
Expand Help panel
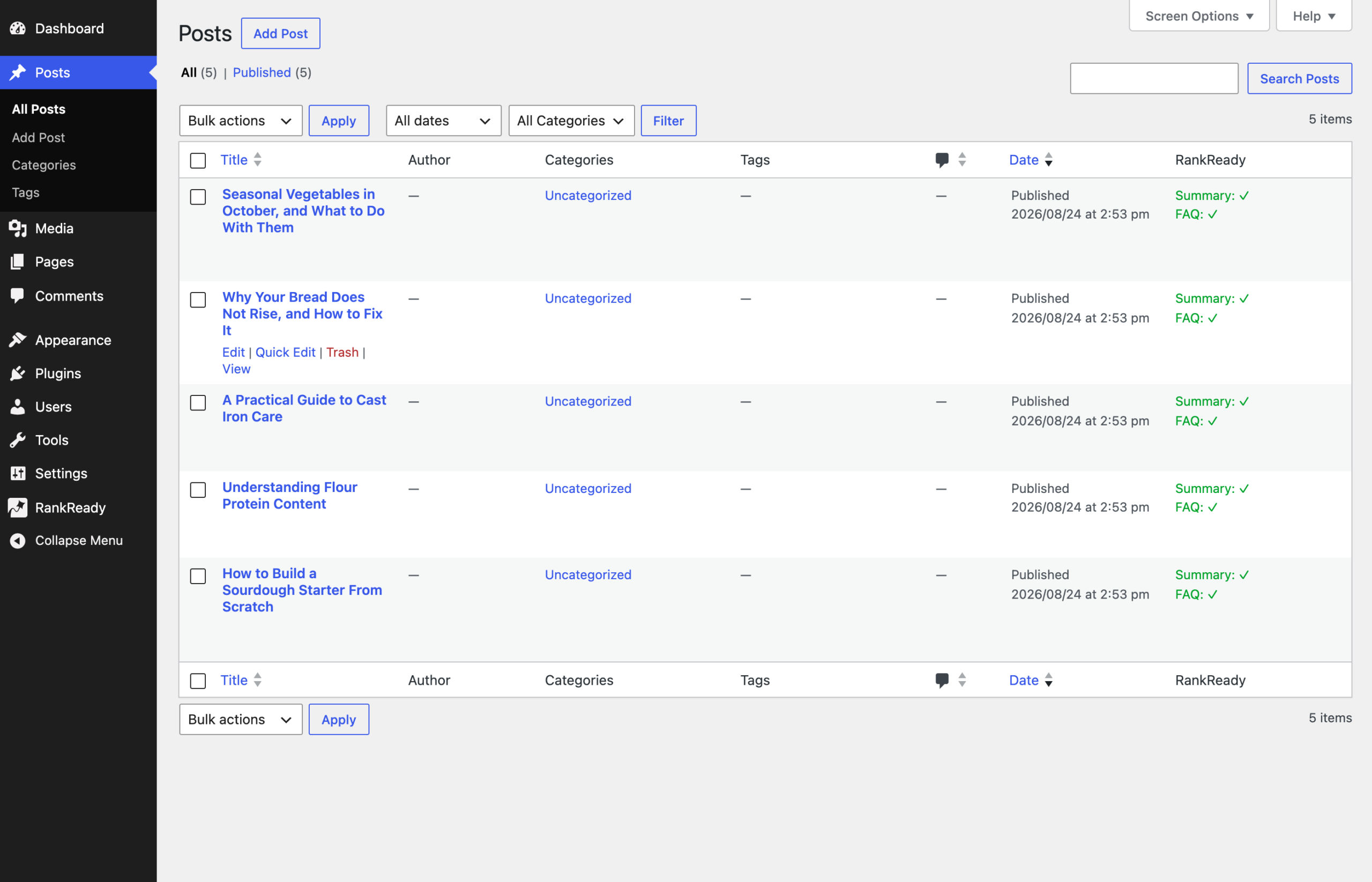coord(1314,16)
